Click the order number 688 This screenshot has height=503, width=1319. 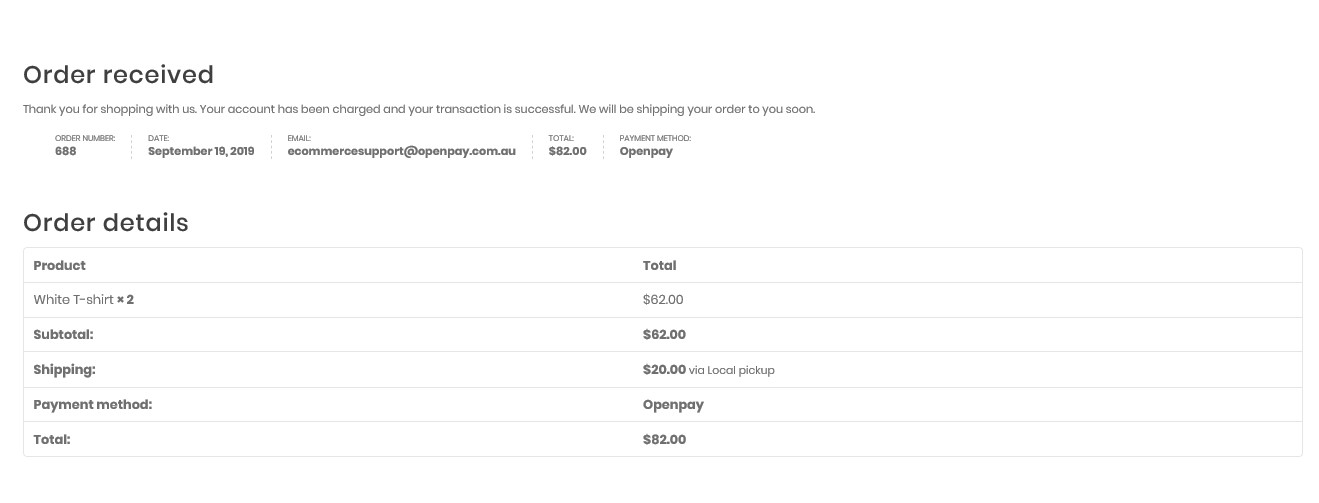coord(66,152)
